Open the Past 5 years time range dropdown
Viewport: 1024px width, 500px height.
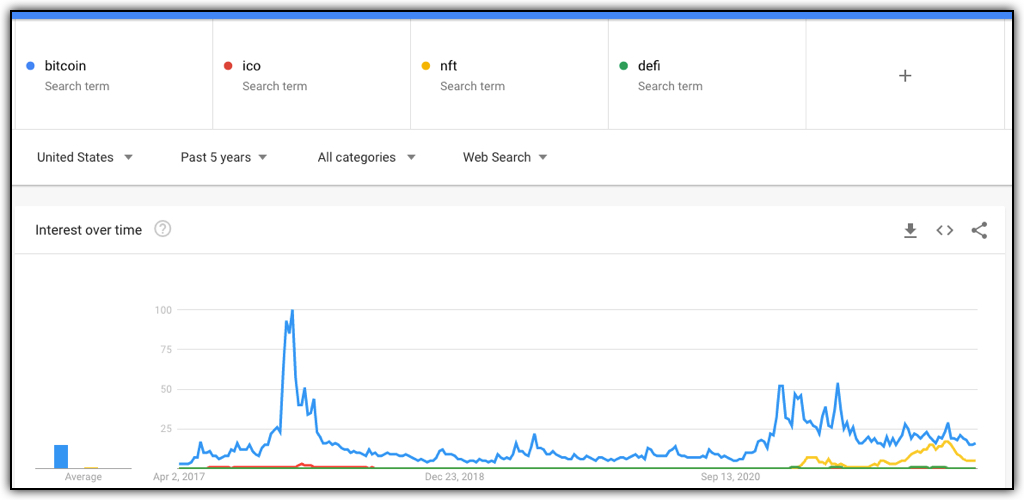coord(224,157)
